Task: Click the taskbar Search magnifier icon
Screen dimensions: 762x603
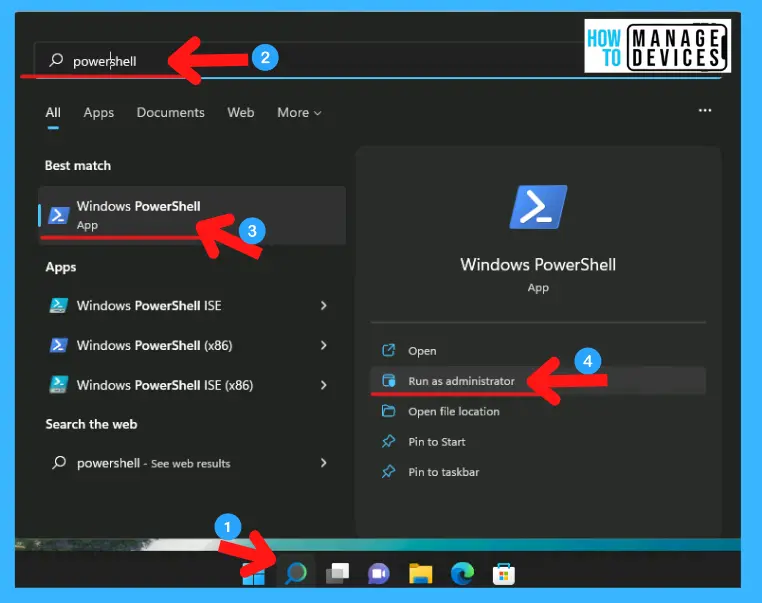Action: [295, 573]
